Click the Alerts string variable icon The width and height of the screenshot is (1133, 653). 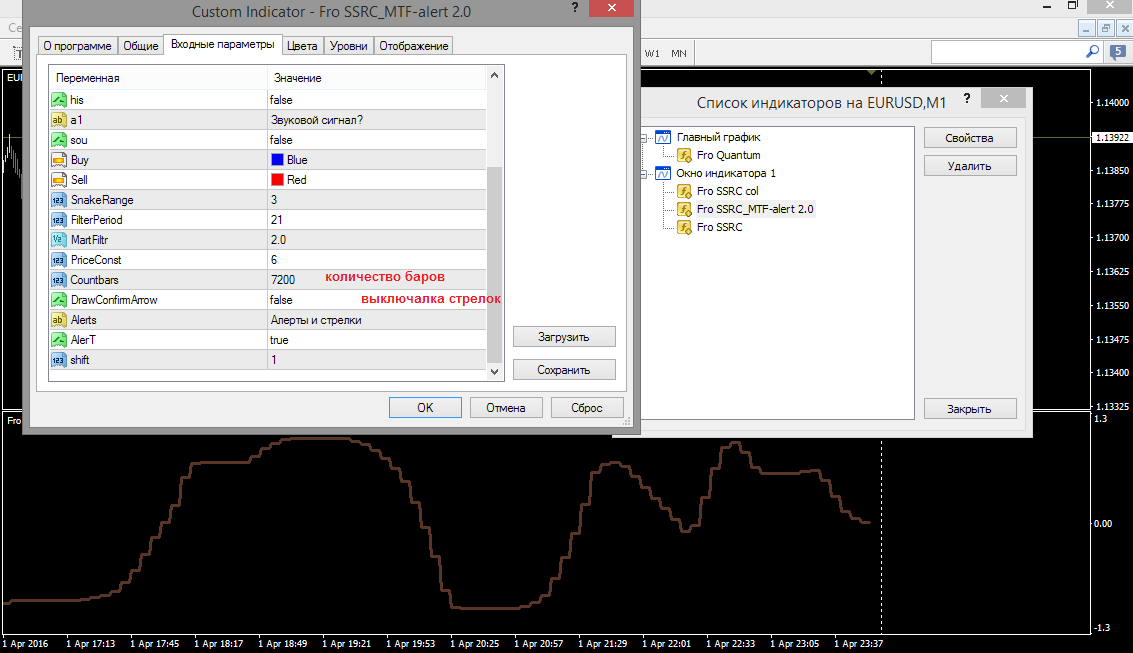pos(59,320)
